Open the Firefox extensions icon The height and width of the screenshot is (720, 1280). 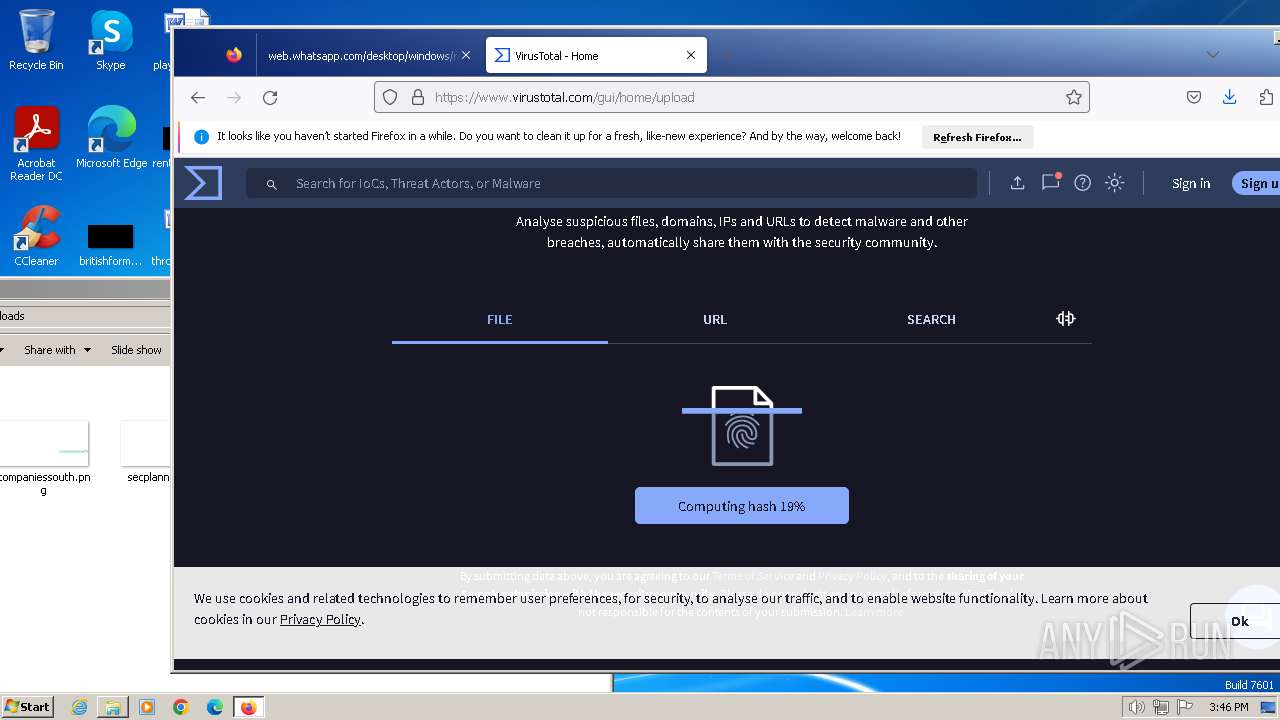(1266, 97)
